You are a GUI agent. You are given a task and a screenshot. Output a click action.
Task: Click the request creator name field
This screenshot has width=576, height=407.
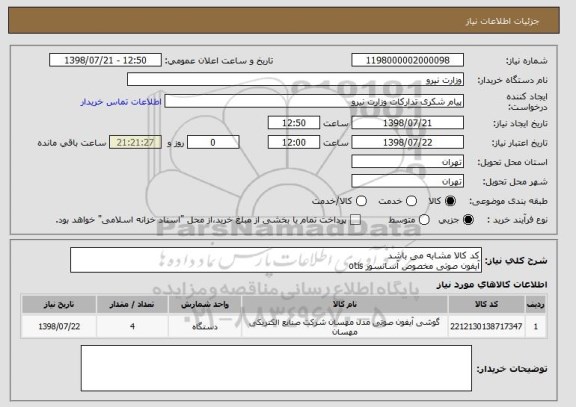(314, 101)
